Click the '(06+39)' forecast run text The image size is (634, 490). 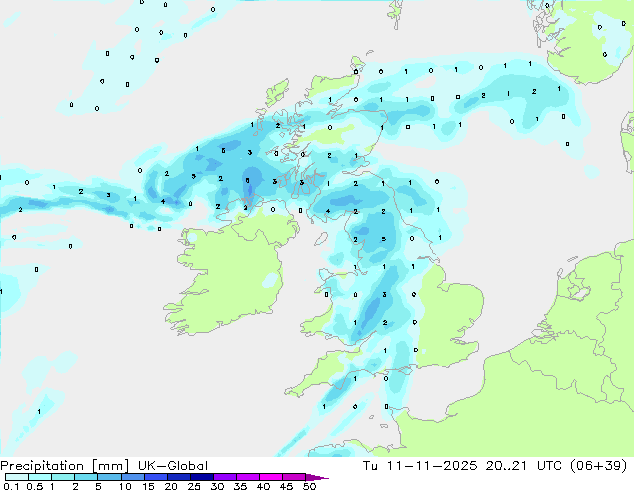[x=598, y=466]
